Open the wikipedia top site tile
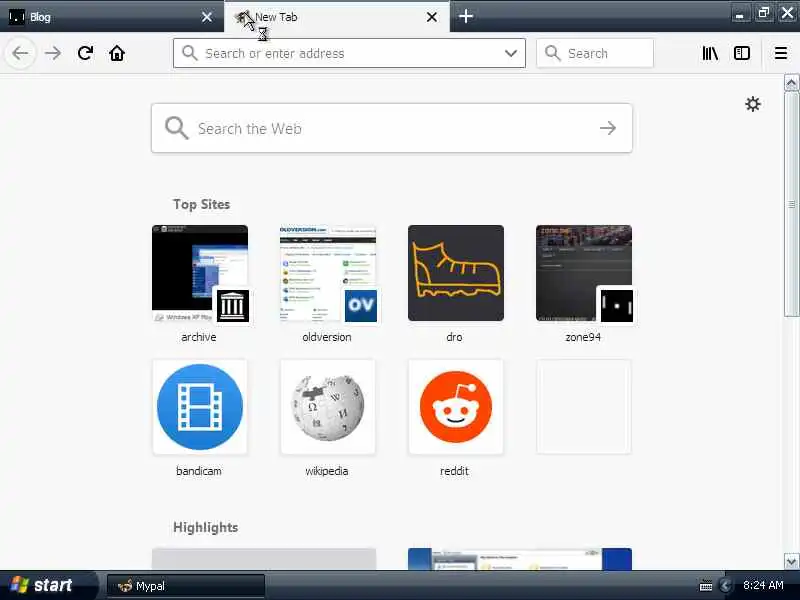Viewport: 800px width, 600px height. [328, 407]
